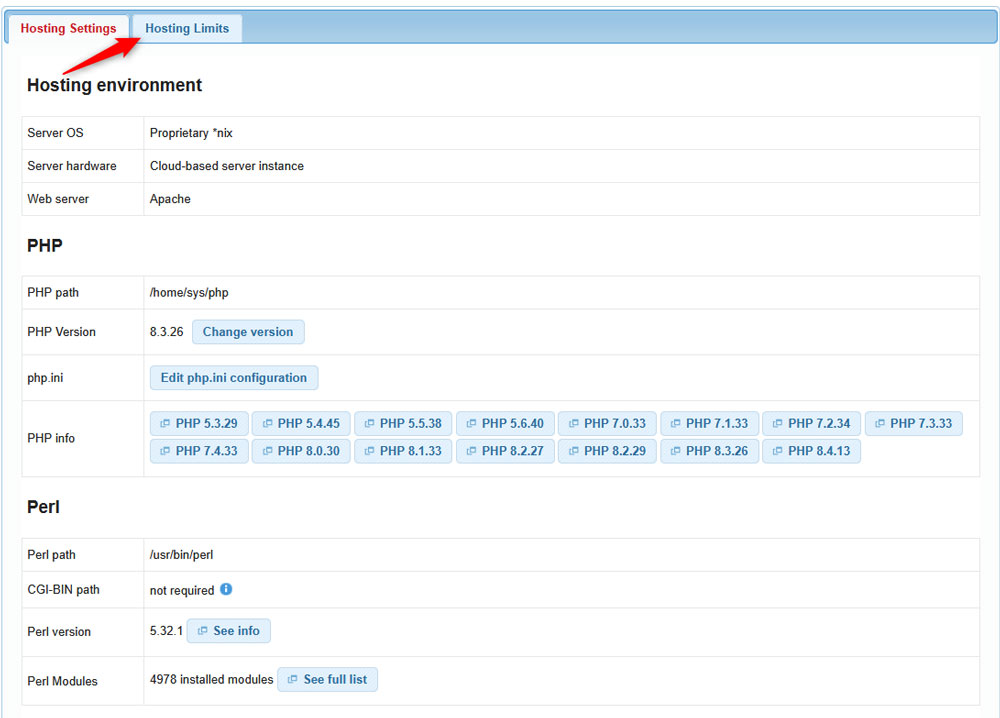Open the PHP 8.2.29 info page
1000x718 pixels.
coord(607,450)
